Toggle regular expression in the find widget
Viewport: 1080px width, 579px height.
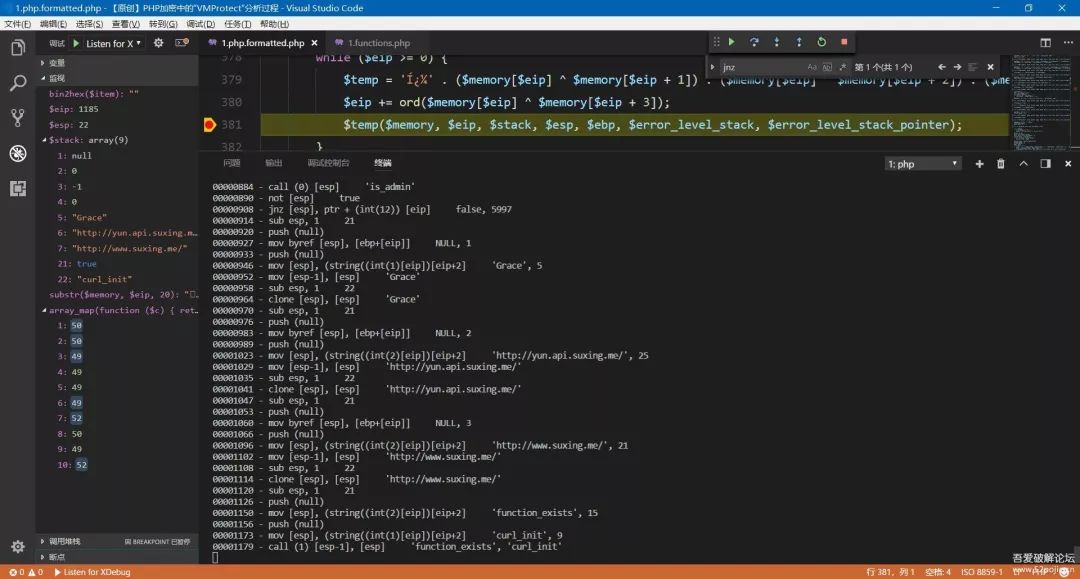tap(842, 67)
